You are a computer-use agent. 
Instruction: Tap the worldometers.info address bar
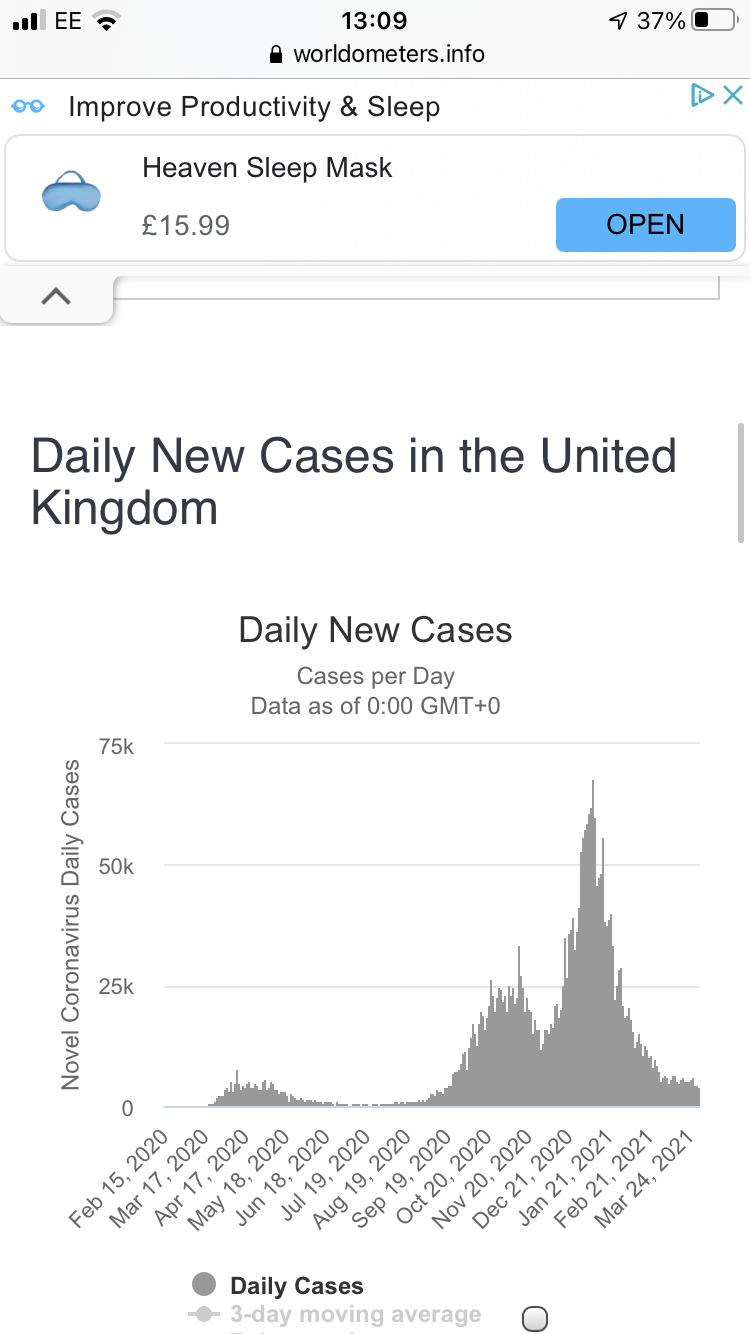coord(388,54)
